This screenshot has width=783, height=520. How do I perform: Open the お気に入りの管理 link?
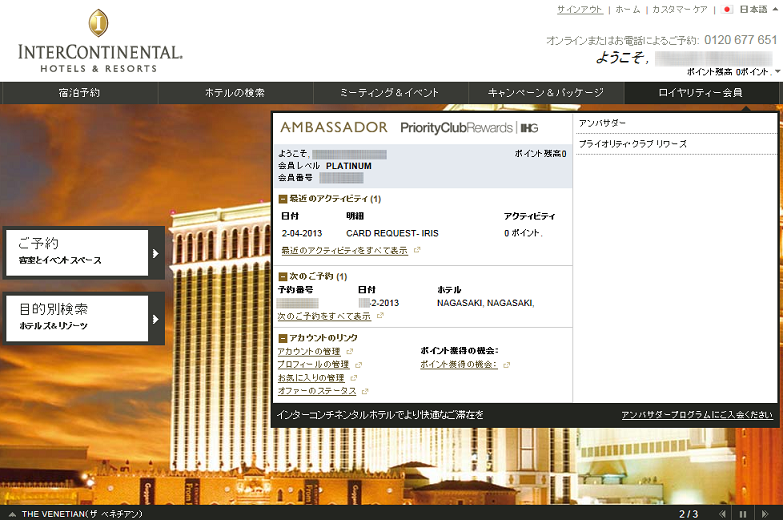[311, 378]
